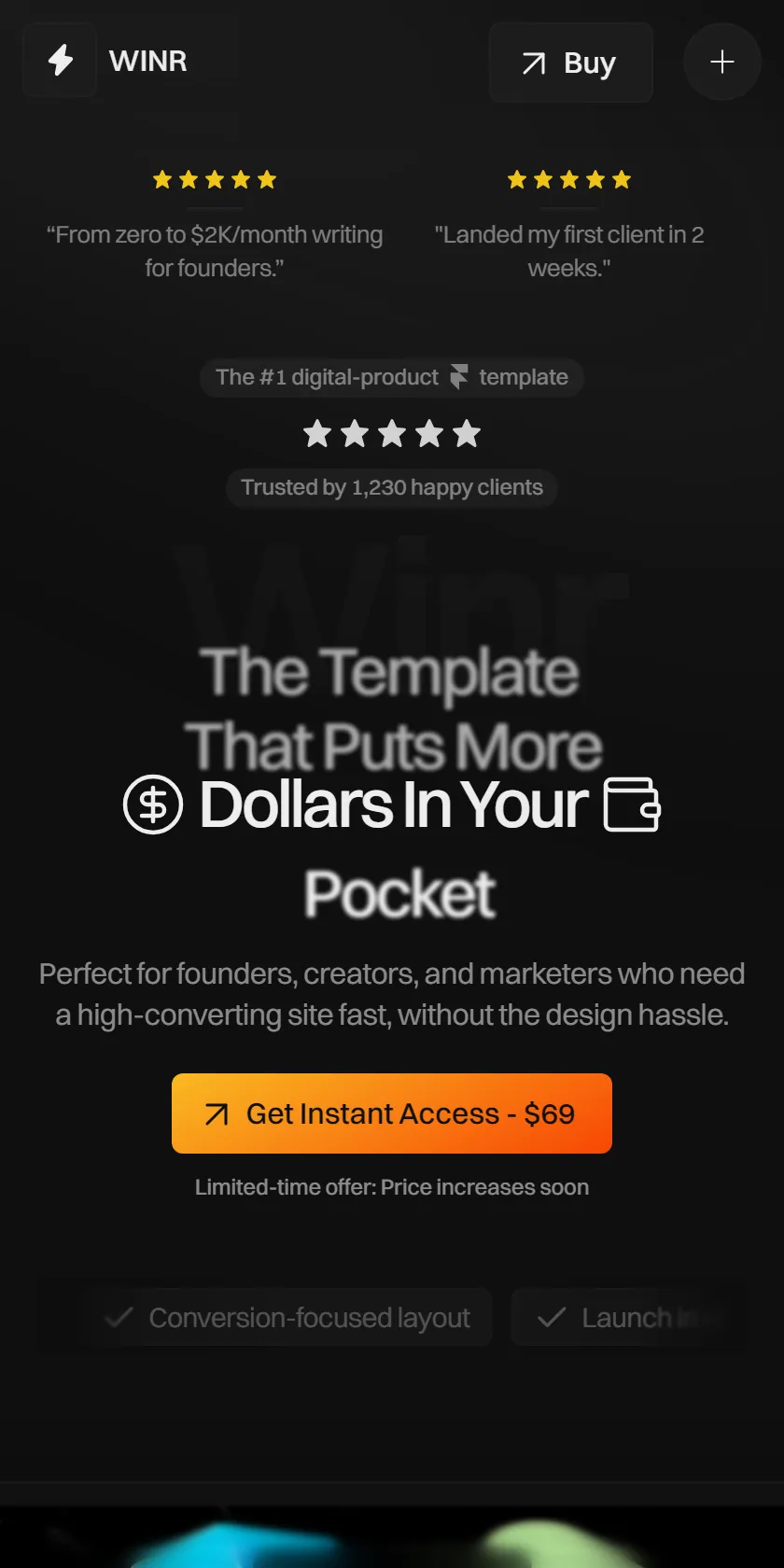The width and height of the screenshot is (784, 1568).
Task: Click the Launch feature chip checkmark
Action: (x=552, y=1317)
